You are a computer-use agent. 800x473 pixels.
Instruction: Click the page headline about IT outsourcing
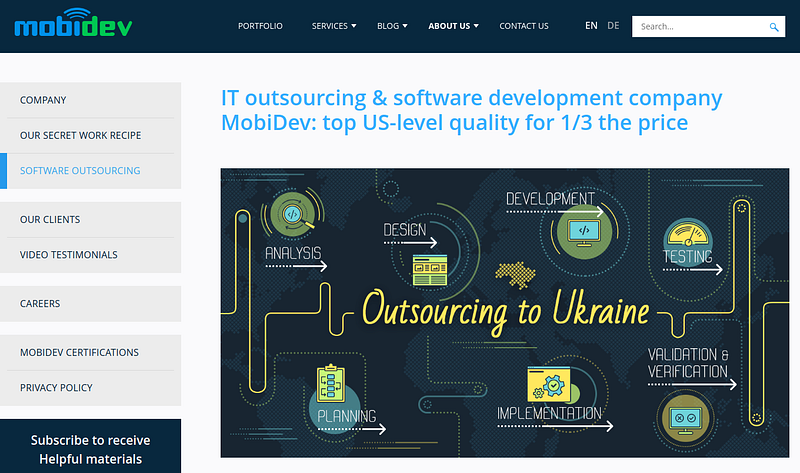(471, 110)
